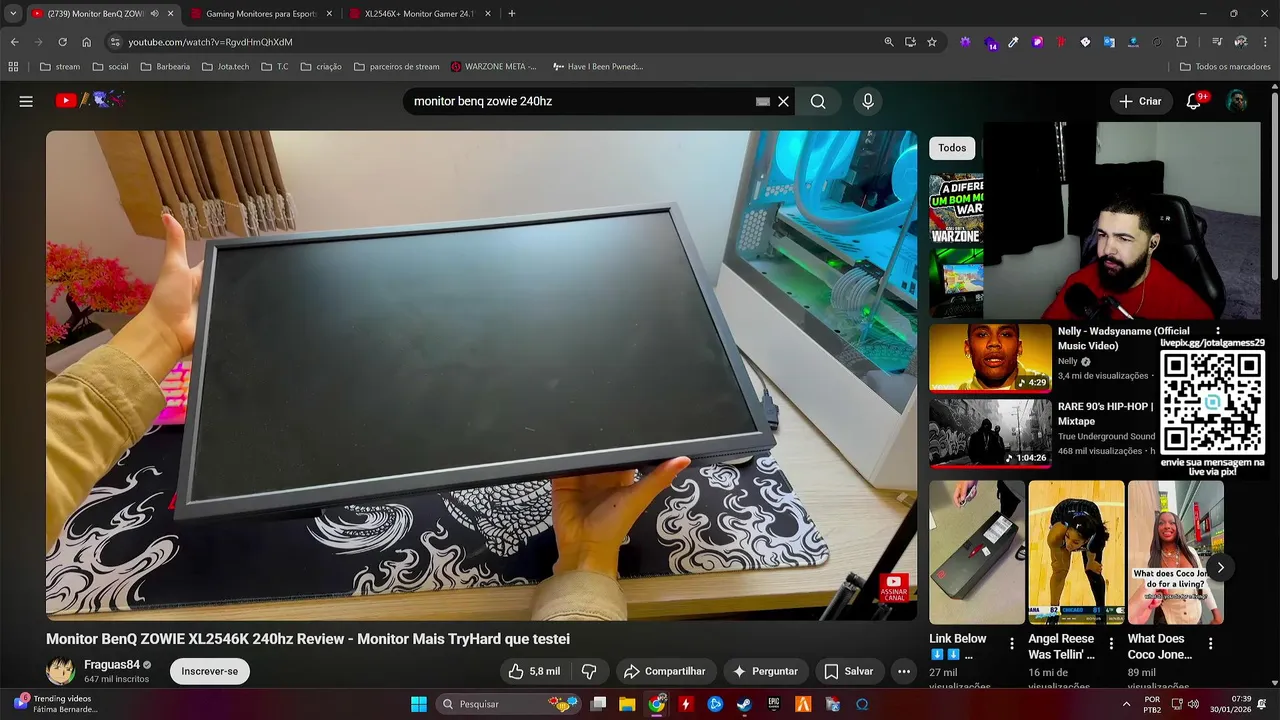
Task: Open Chrome zoom magnifier in address bar
Action: coord(889,42)
